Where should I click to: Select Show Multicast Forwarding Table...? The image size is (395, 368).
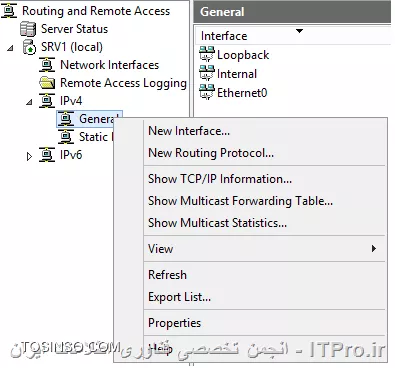click(265, 201)
